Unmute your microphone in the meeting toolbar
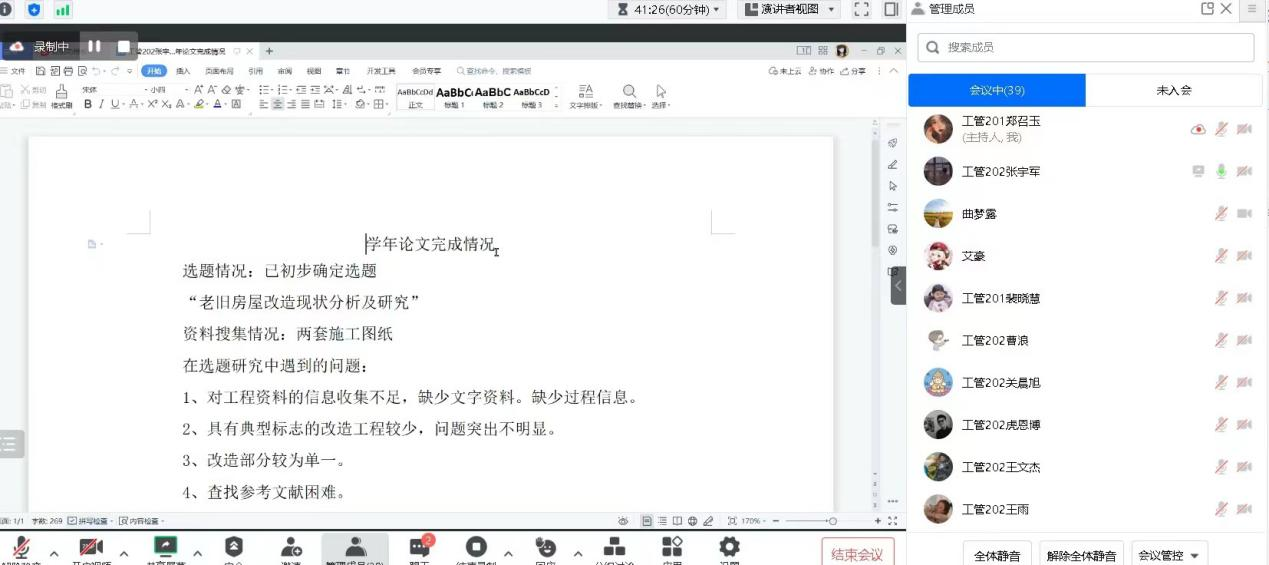 (21, 548)
